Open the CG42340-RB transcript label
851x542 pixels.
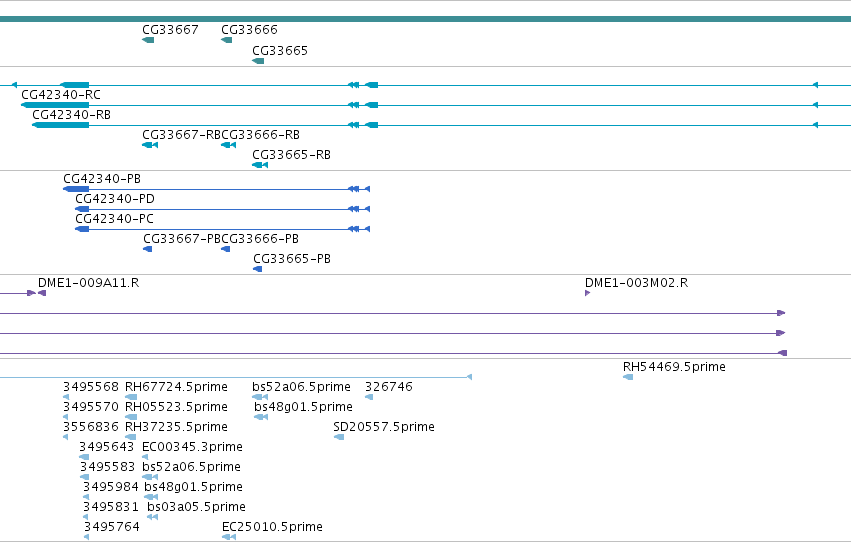72,114
